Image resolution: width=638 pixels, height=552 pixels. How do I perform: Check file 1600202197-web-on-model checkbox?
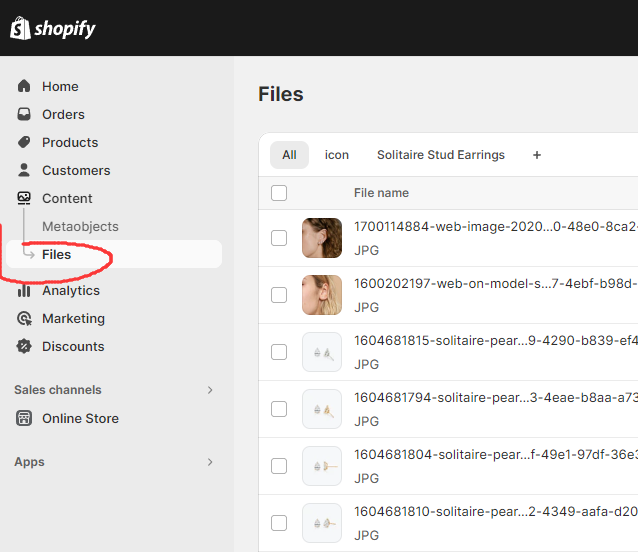click(x=279, y=295)
